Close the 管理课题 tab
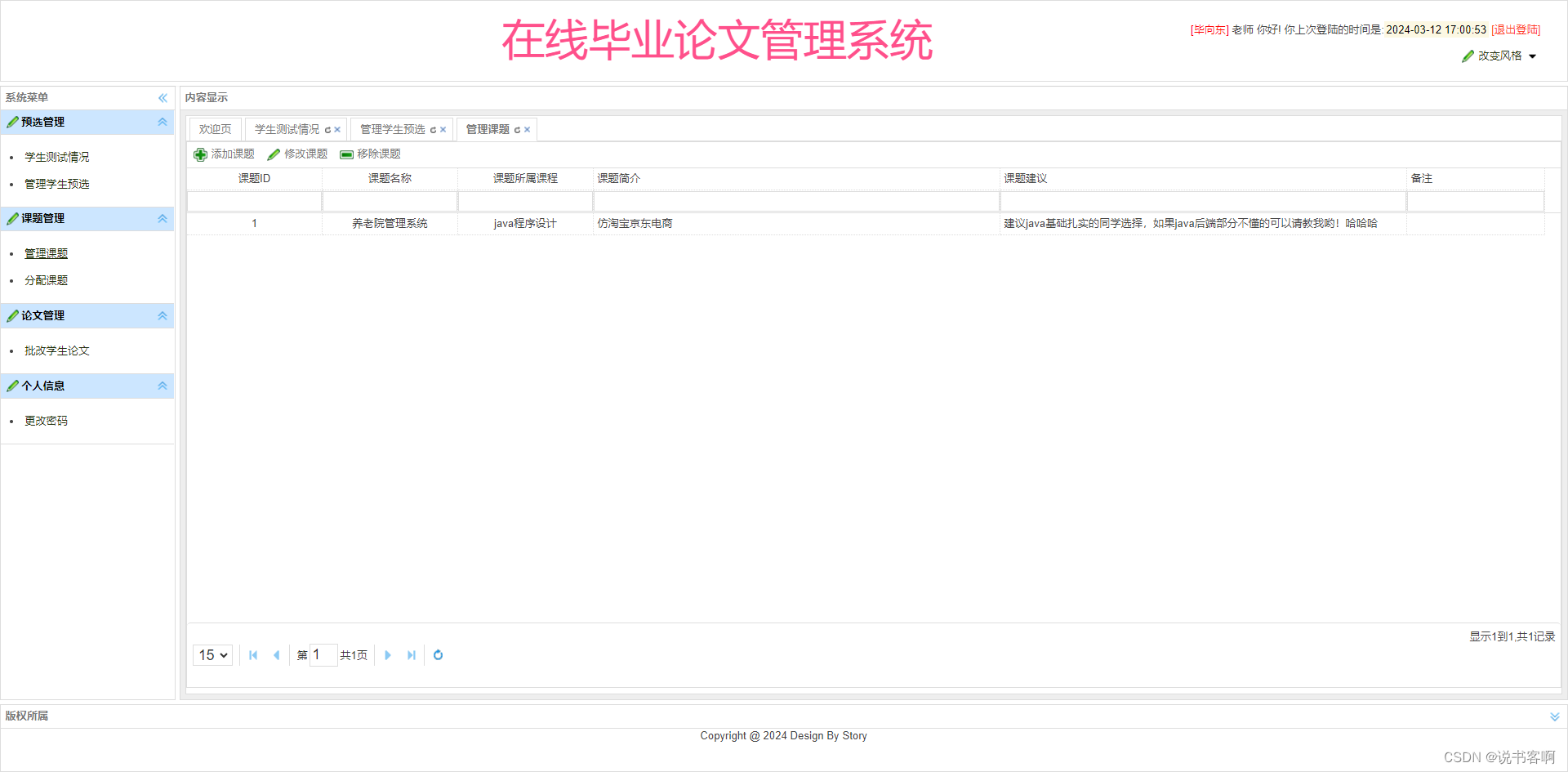The height and width of the screenshot is (772, 1568). pyautogui.click(x=528, y=130)
